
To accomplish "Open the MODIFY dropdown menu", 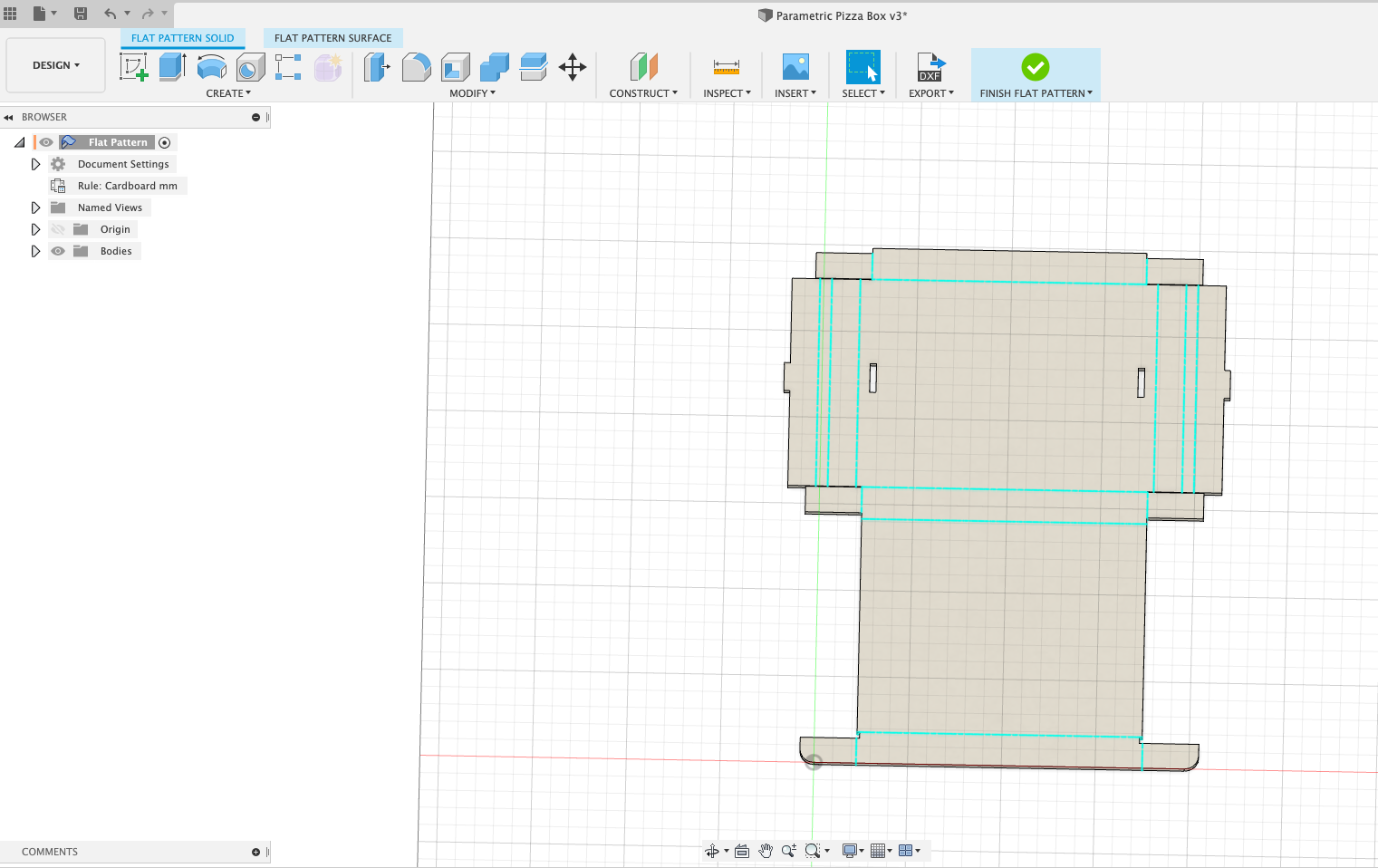I will coord(472,93).
